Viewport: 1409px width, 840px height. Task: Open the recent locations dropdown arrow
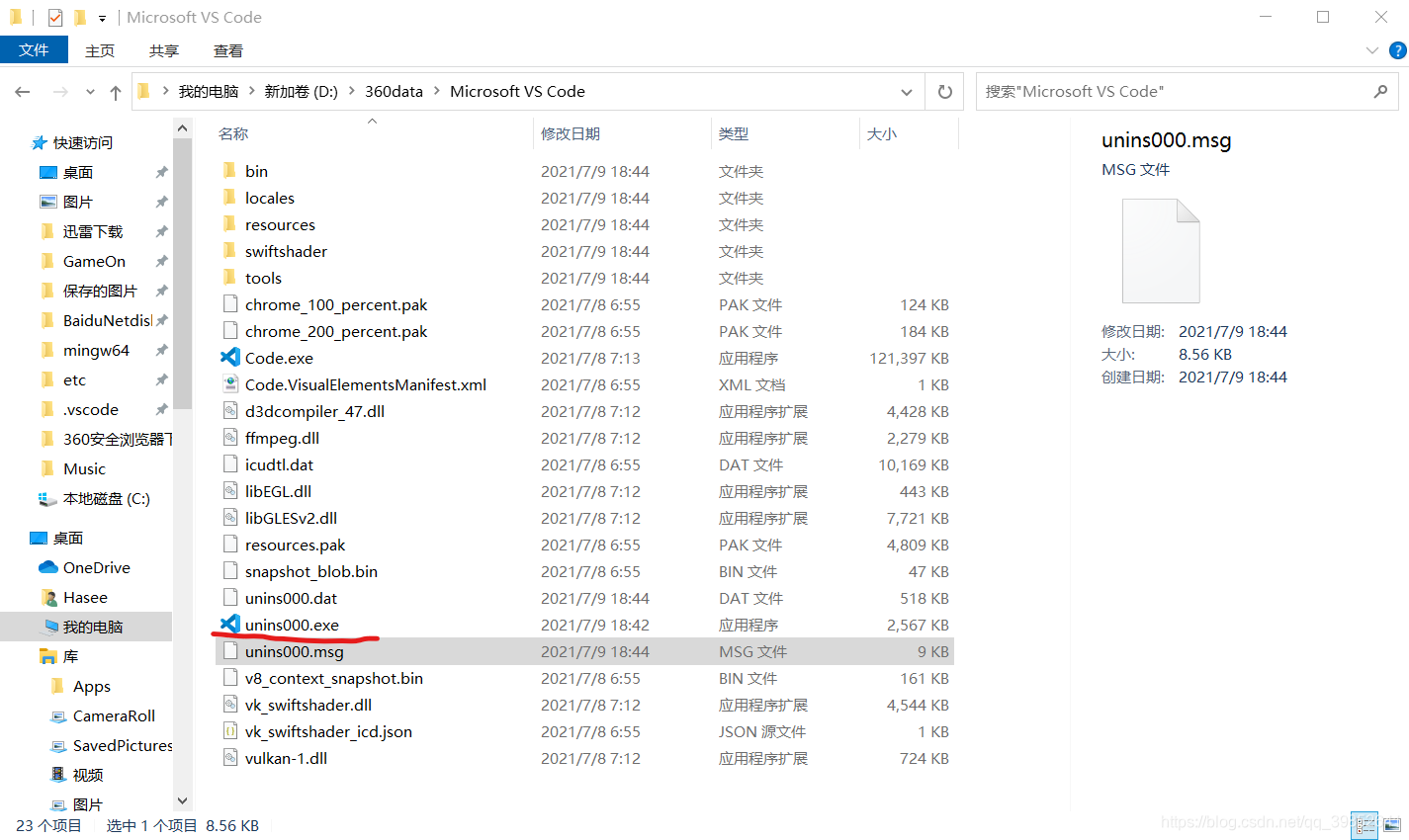tap(90, 92)
